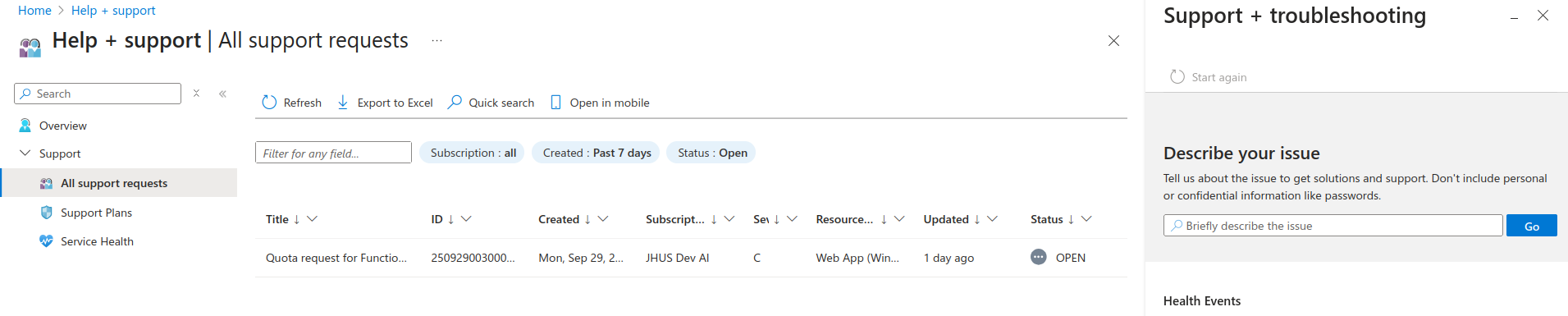
Task: Click the Start again text
Action: pos(1218,77)
